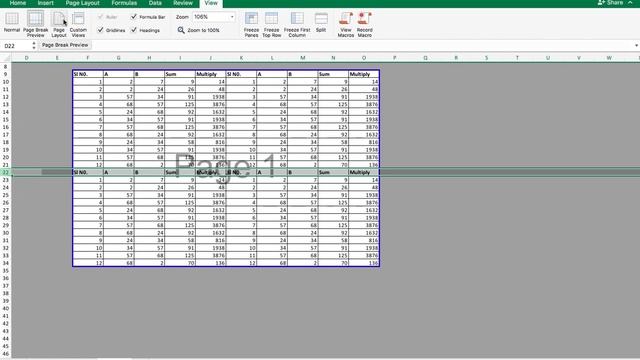This screenshot has height=360, width=640.
Task: Click the Select All corner triangle
Action: [6, 58]
